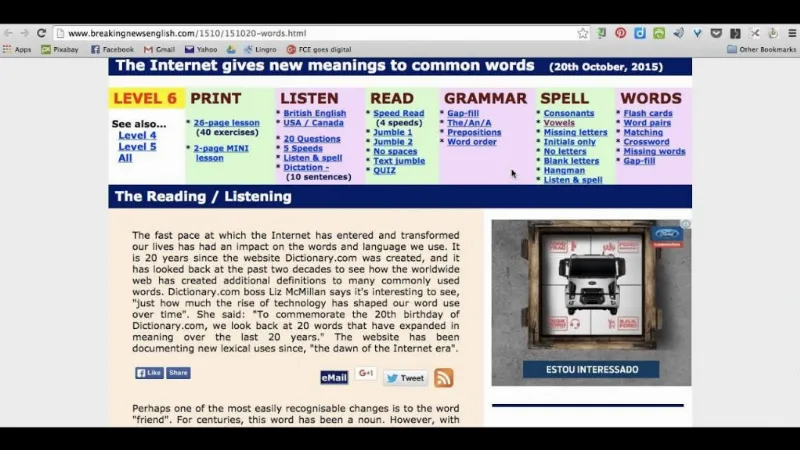Click the Pocket extension icon
Image resolution: width=800 pixels, height=450 pixels.
click(x=716, y=33)
